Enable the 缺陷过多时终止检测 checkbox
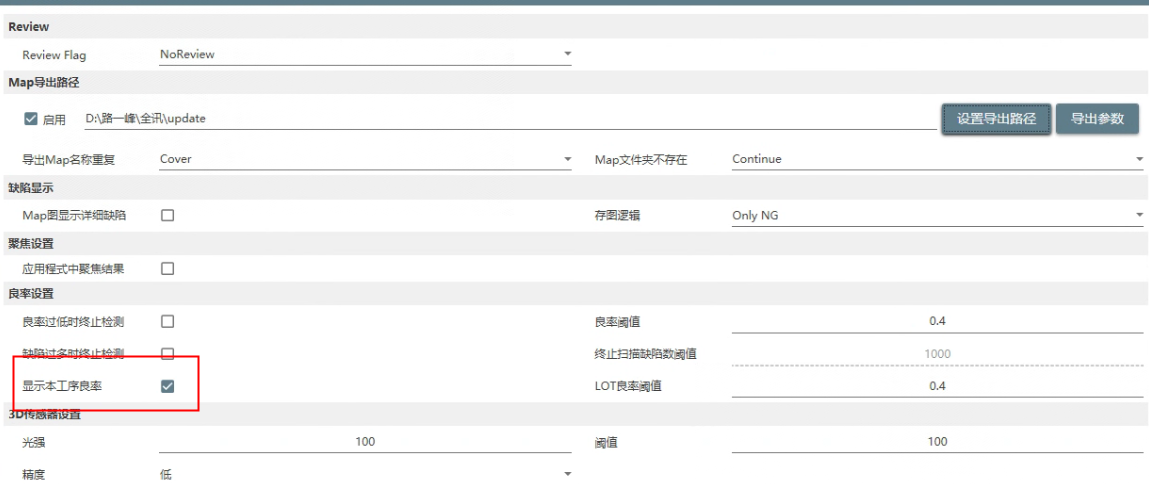1149x484 pixels. [x=167, y=354]
